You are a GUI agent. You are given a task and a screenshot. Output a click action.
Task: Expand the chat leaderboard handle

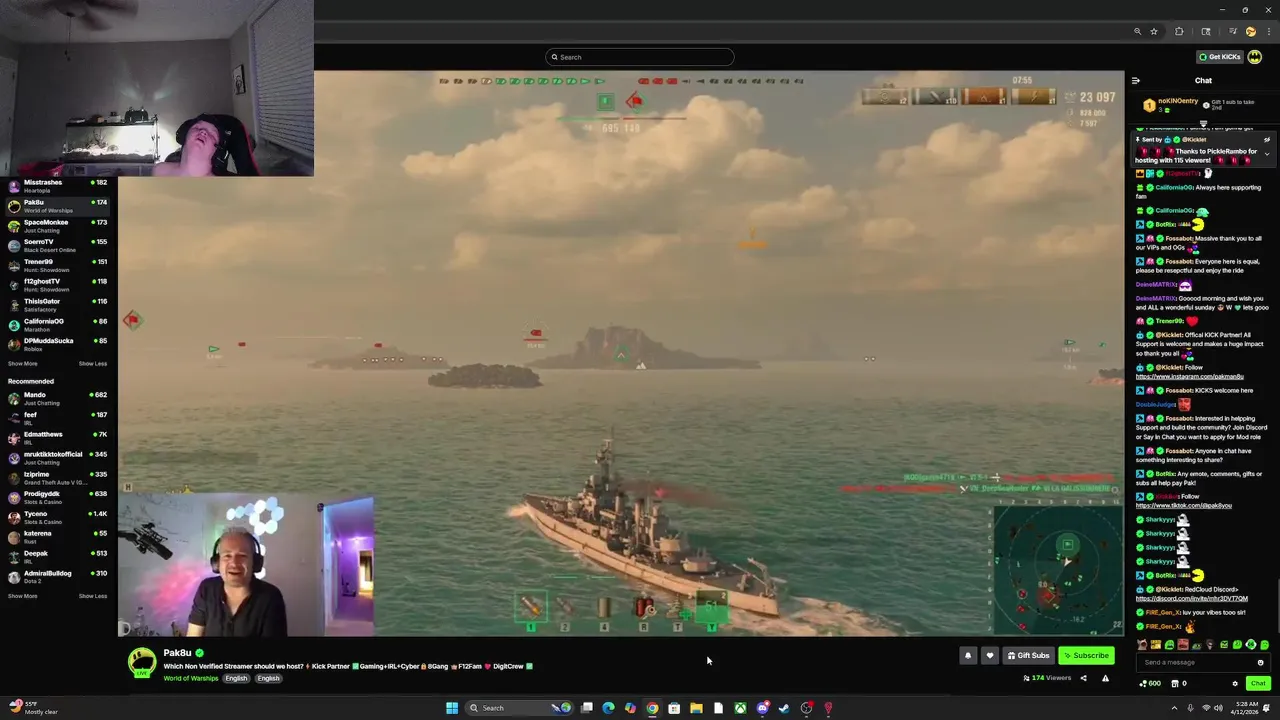point(1203,124)
